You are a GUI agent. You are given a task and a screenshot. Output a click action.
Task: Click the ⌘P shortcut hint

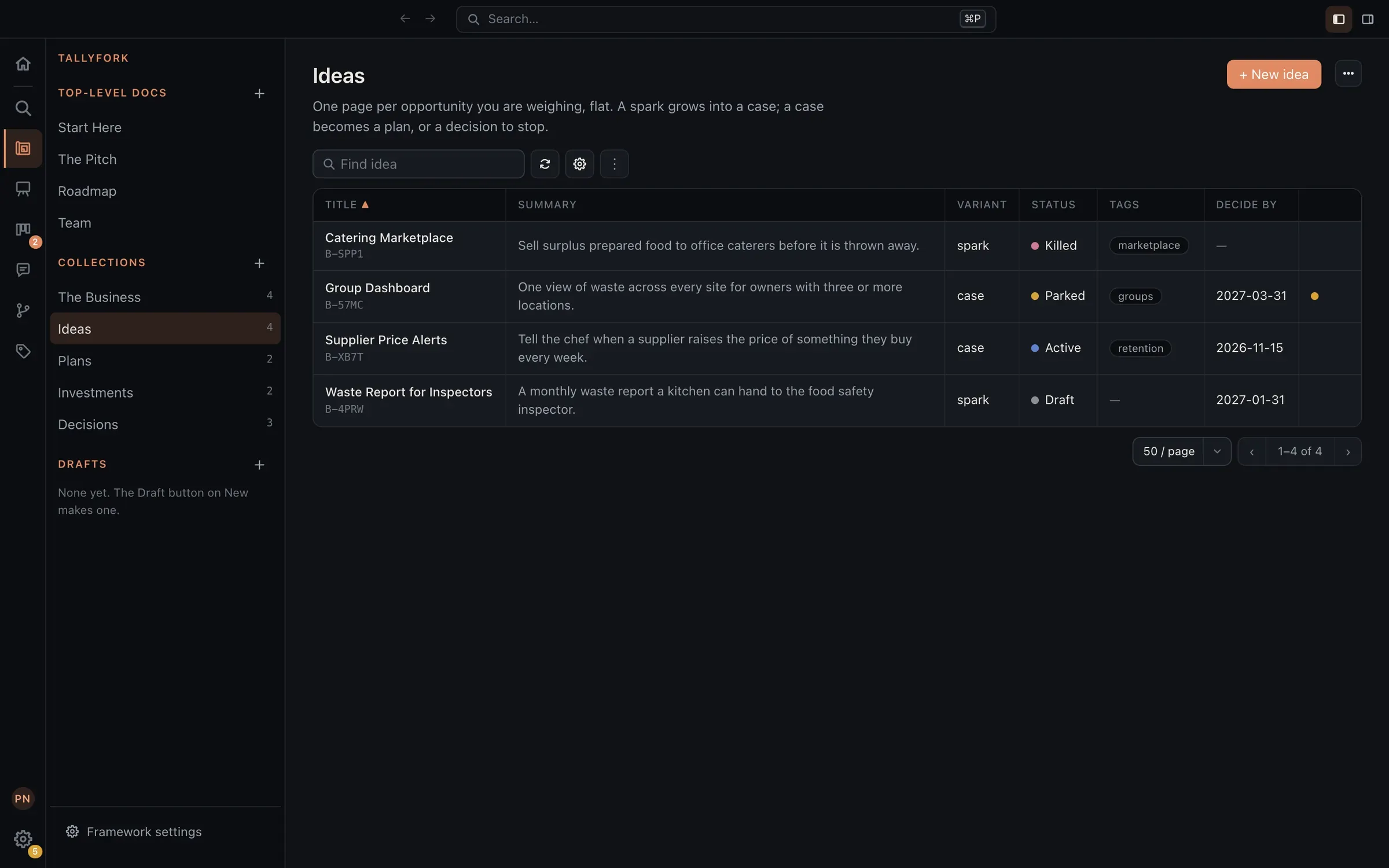click(972, 19)
